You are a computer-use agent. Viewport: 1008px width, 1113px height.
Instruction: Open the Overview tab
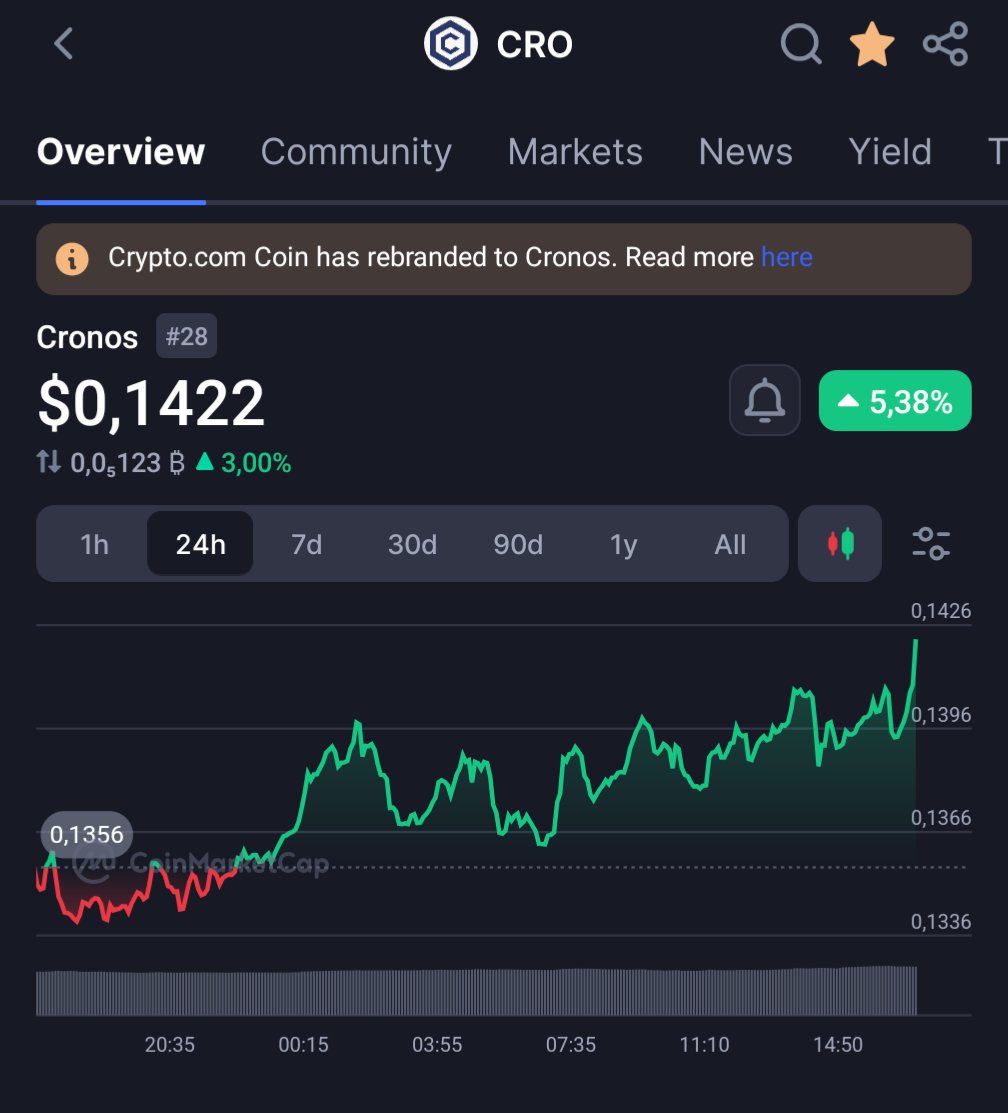point(121,152)
